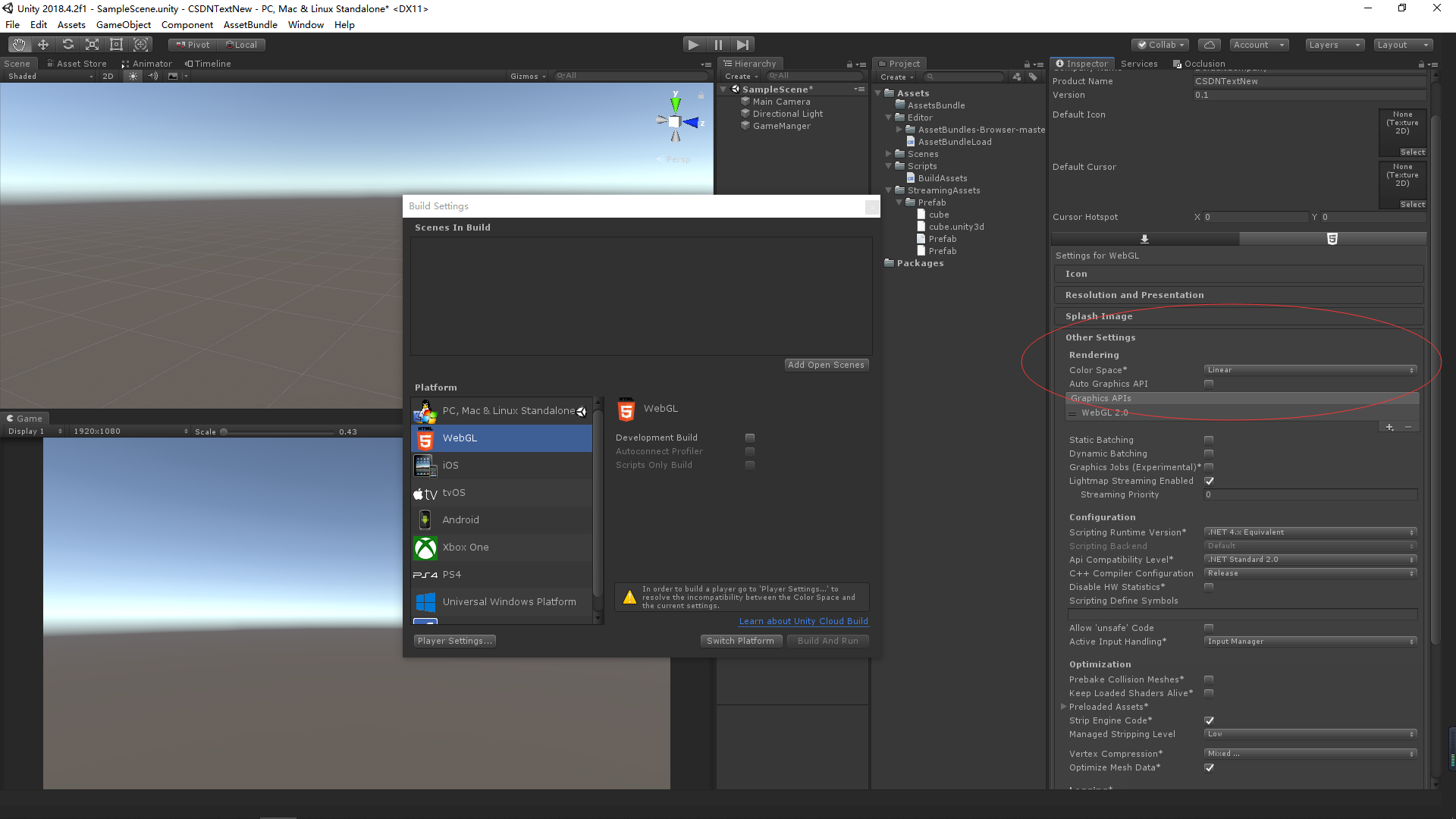Open the Color Space dropdown
The image size is (1456, 819).
(1310, 370)
